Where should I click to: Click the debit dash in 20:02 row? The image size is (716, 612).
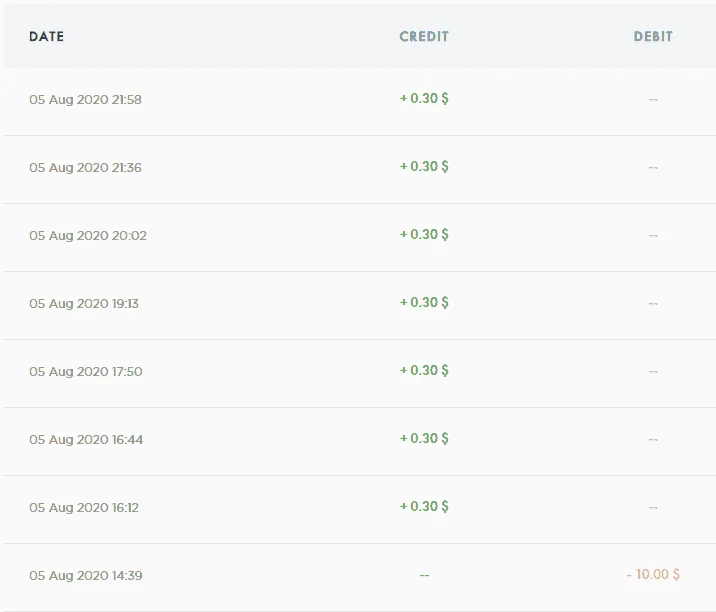coord(653,236)
